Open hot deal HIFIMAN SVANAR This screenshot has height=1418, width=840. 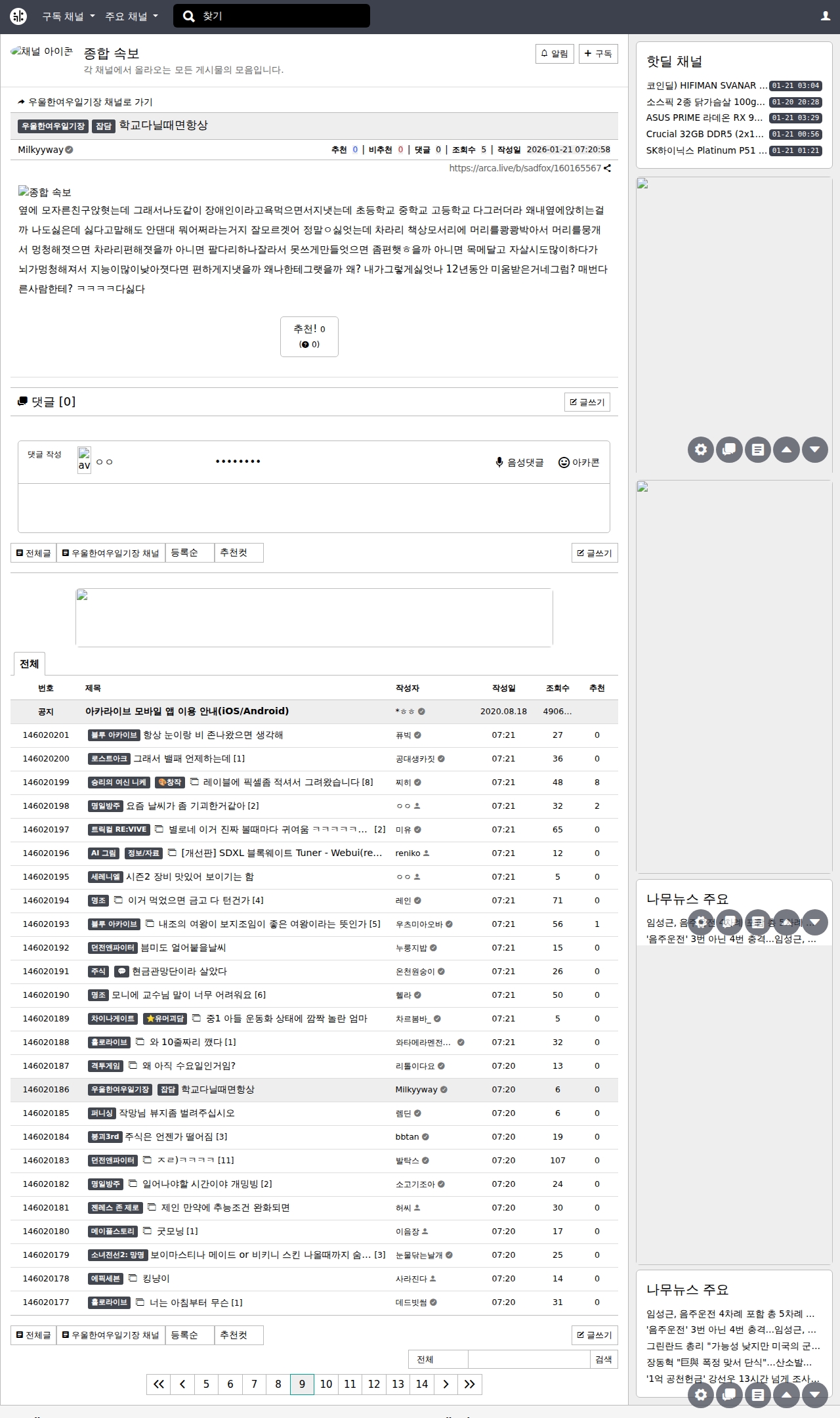[707, 85]
